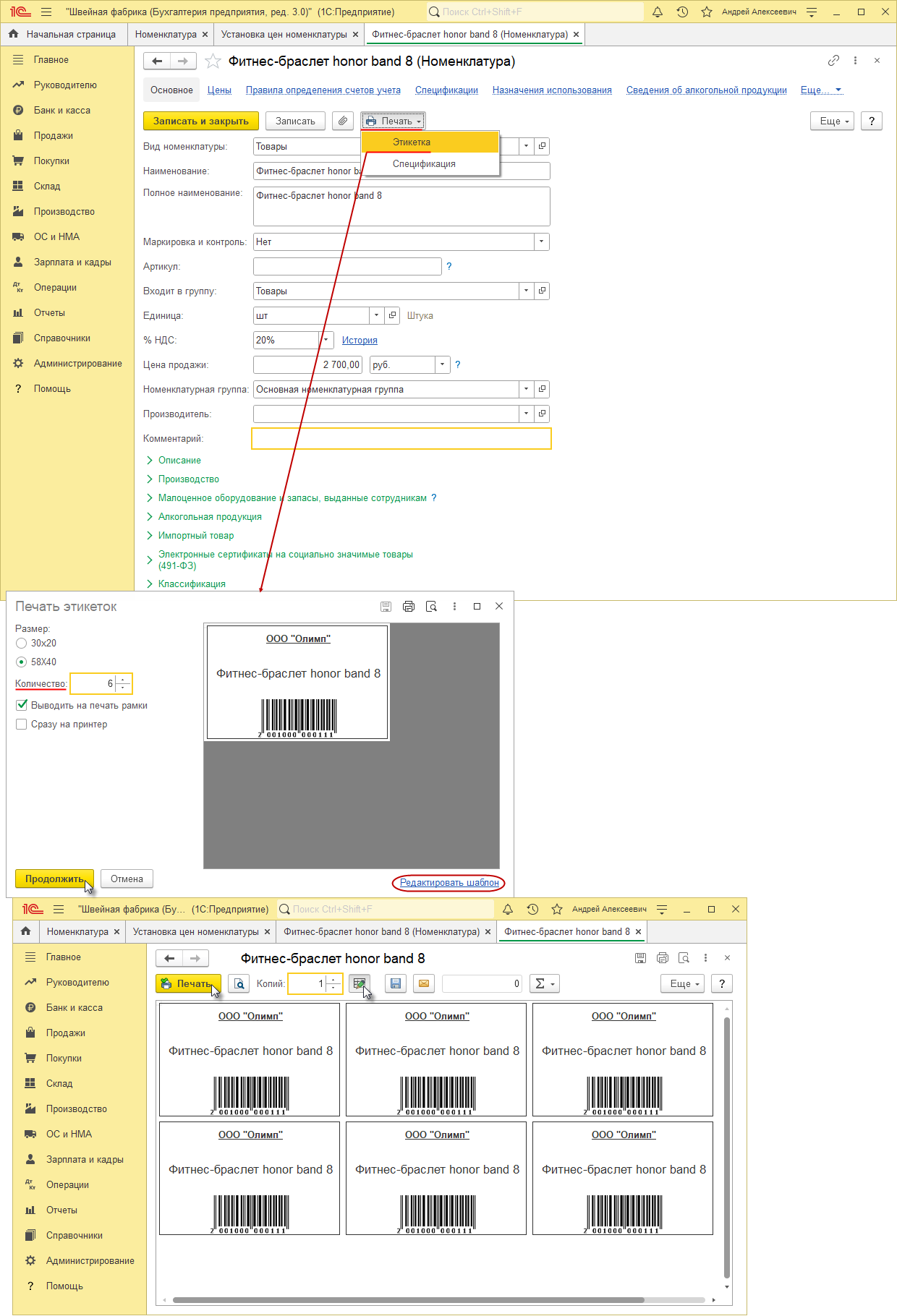897x1316 pixels.
Task: Focus the Комментарий input field
Action: [x=401, y=438]
